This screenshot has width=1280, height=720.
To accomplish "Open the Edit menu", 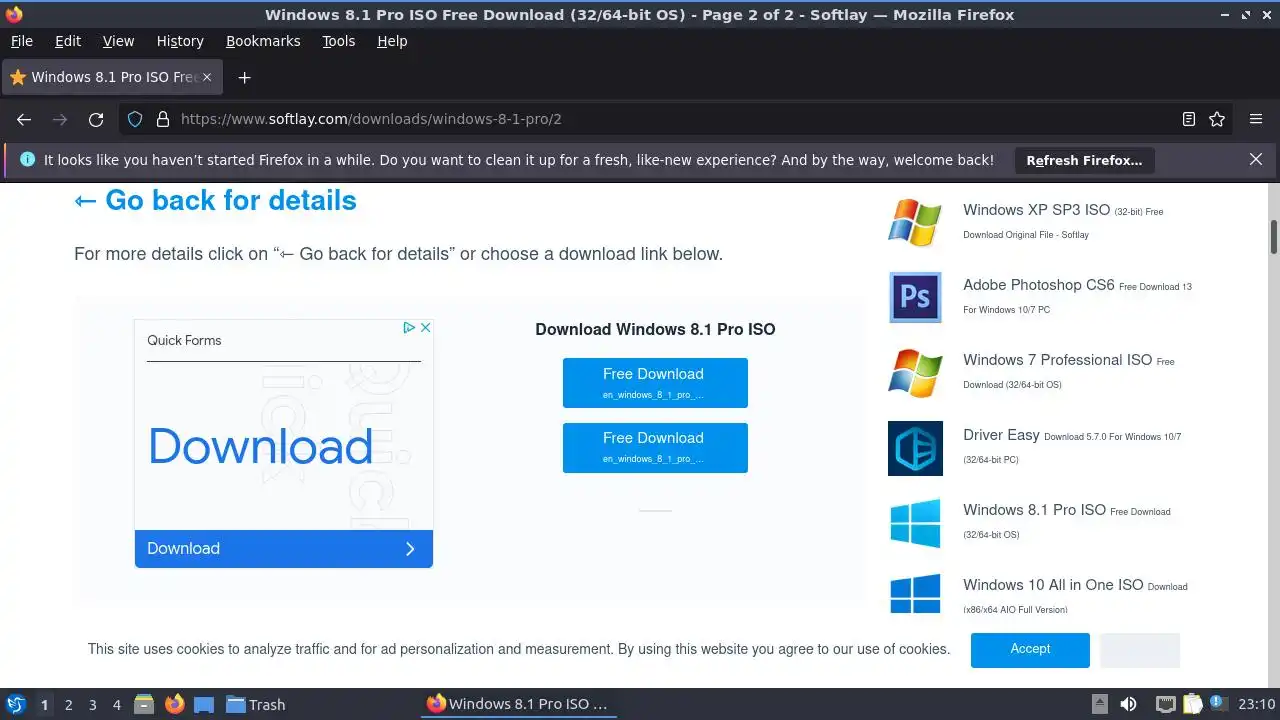I will point(68,41).
